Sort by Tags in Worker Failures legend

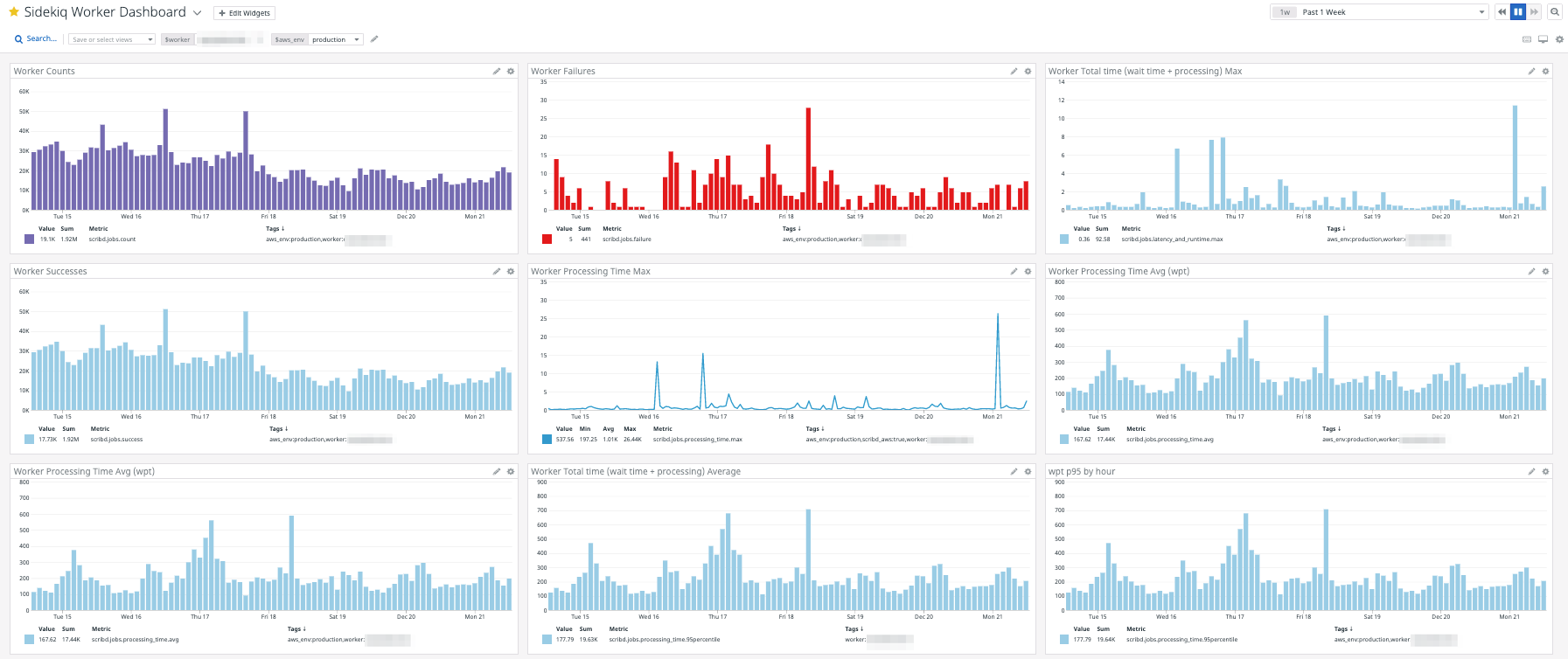791,229
